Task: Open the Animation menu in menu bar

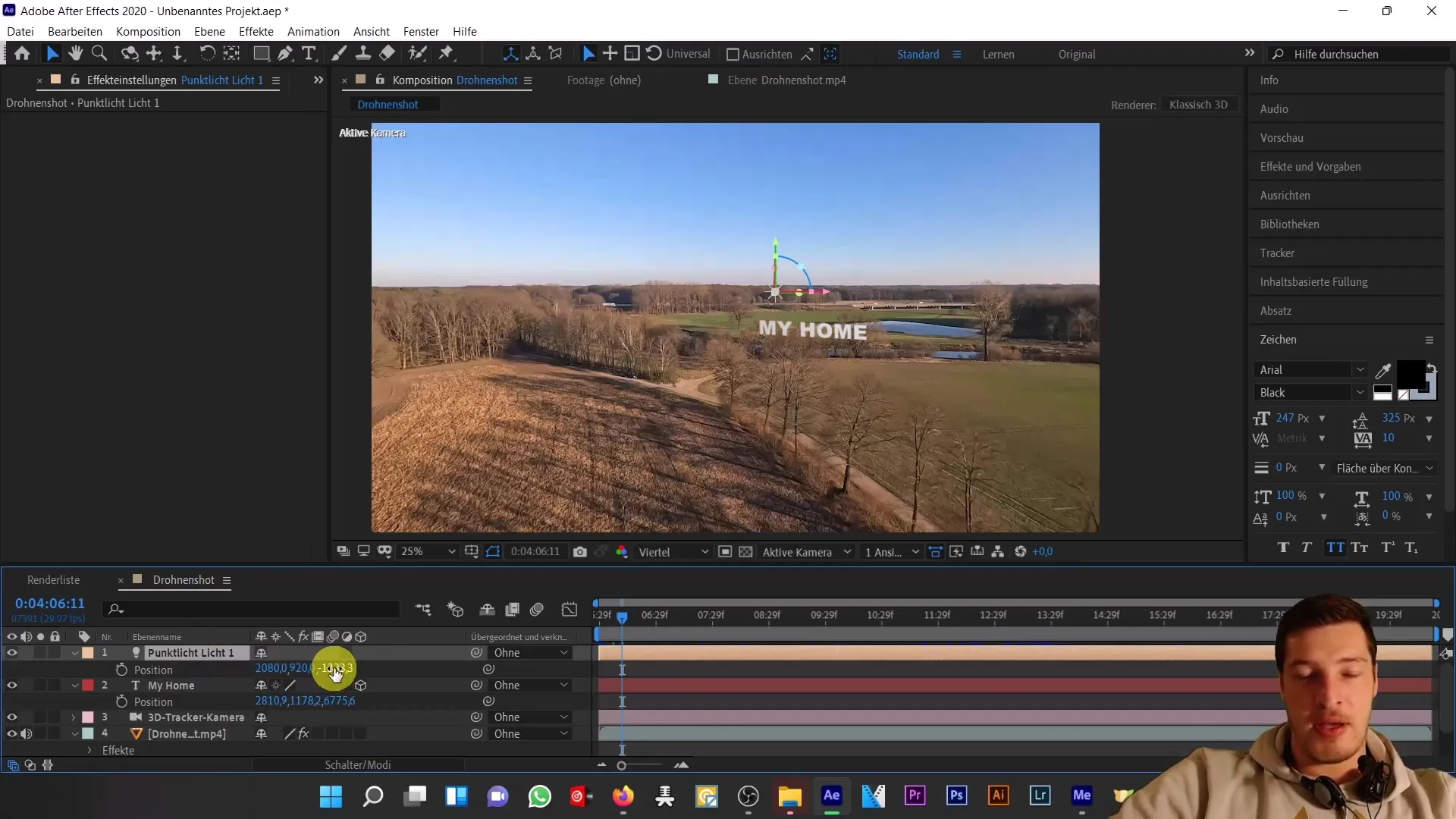Action: click(x=313, y=31)
